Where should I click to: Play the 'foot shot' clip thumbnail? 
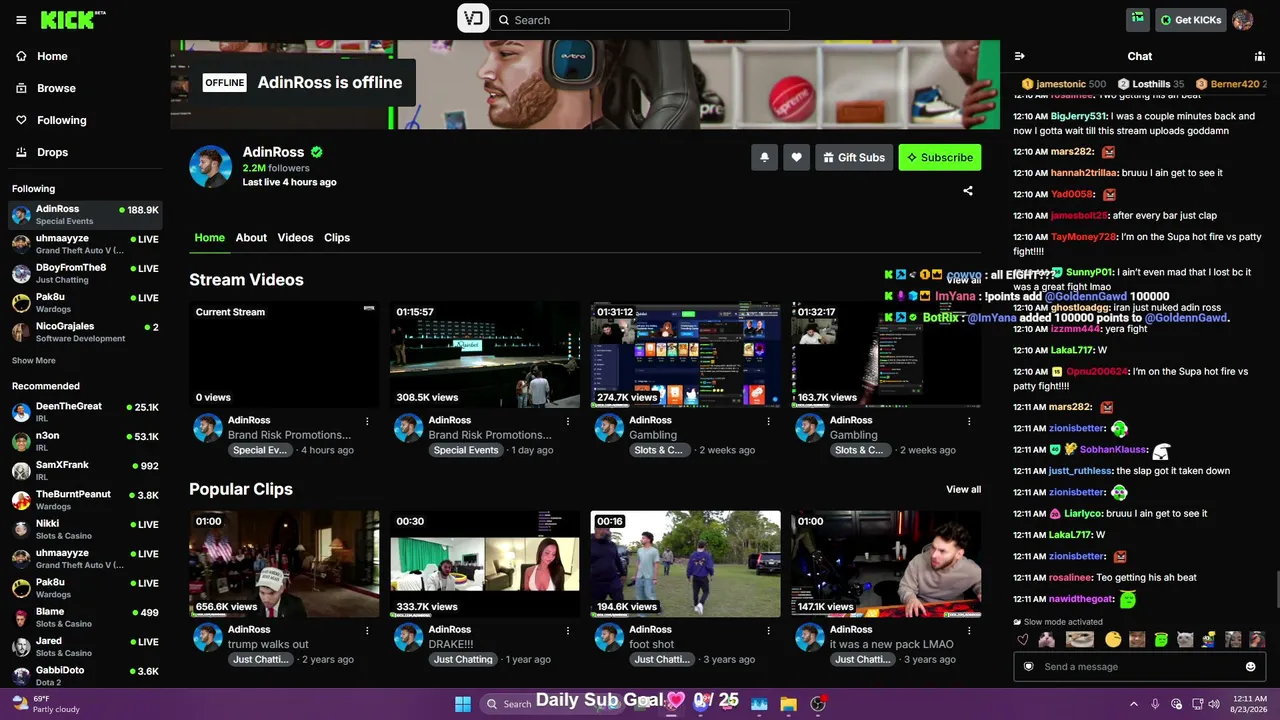686,564
